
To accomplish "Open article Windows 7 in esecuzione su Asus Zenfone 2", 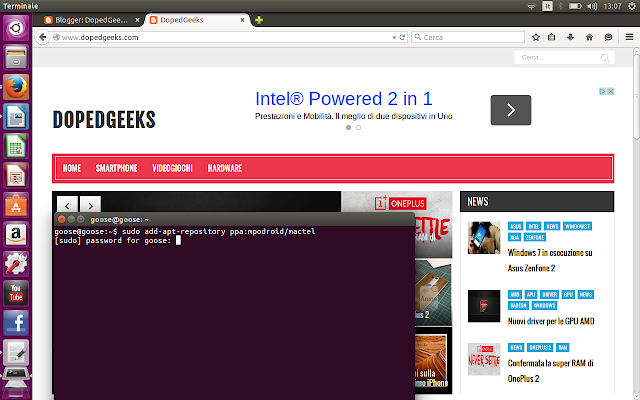I will pyautogui.click(x=549, y=260).
